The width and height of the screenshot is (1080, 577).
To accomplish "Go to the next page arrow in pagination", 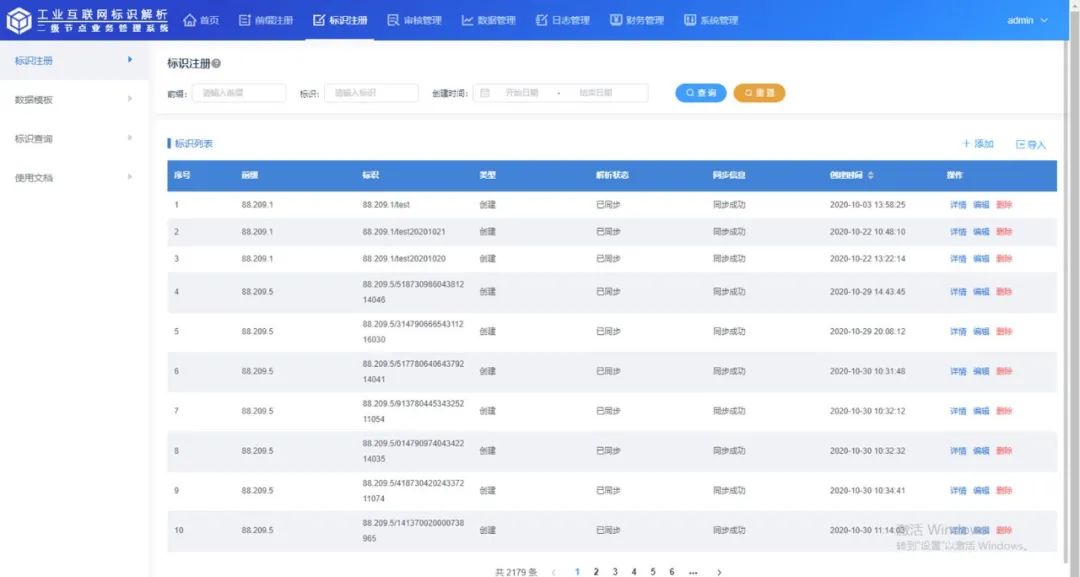I will (719, 571).
